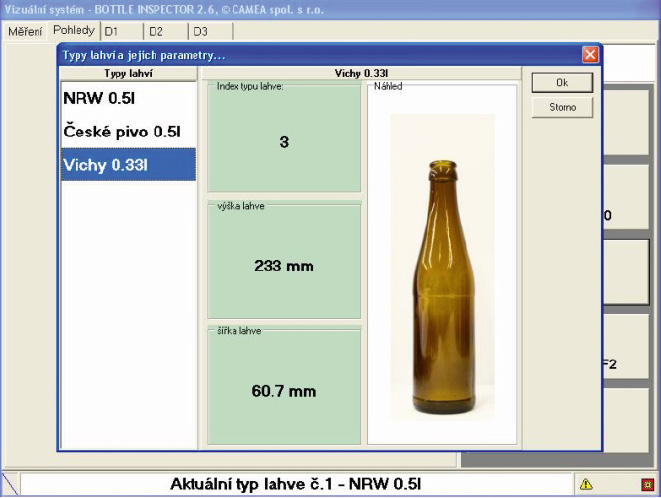Screen dimensions: 661x498
Task: Select the D2 tab
Action: (166, 32)
